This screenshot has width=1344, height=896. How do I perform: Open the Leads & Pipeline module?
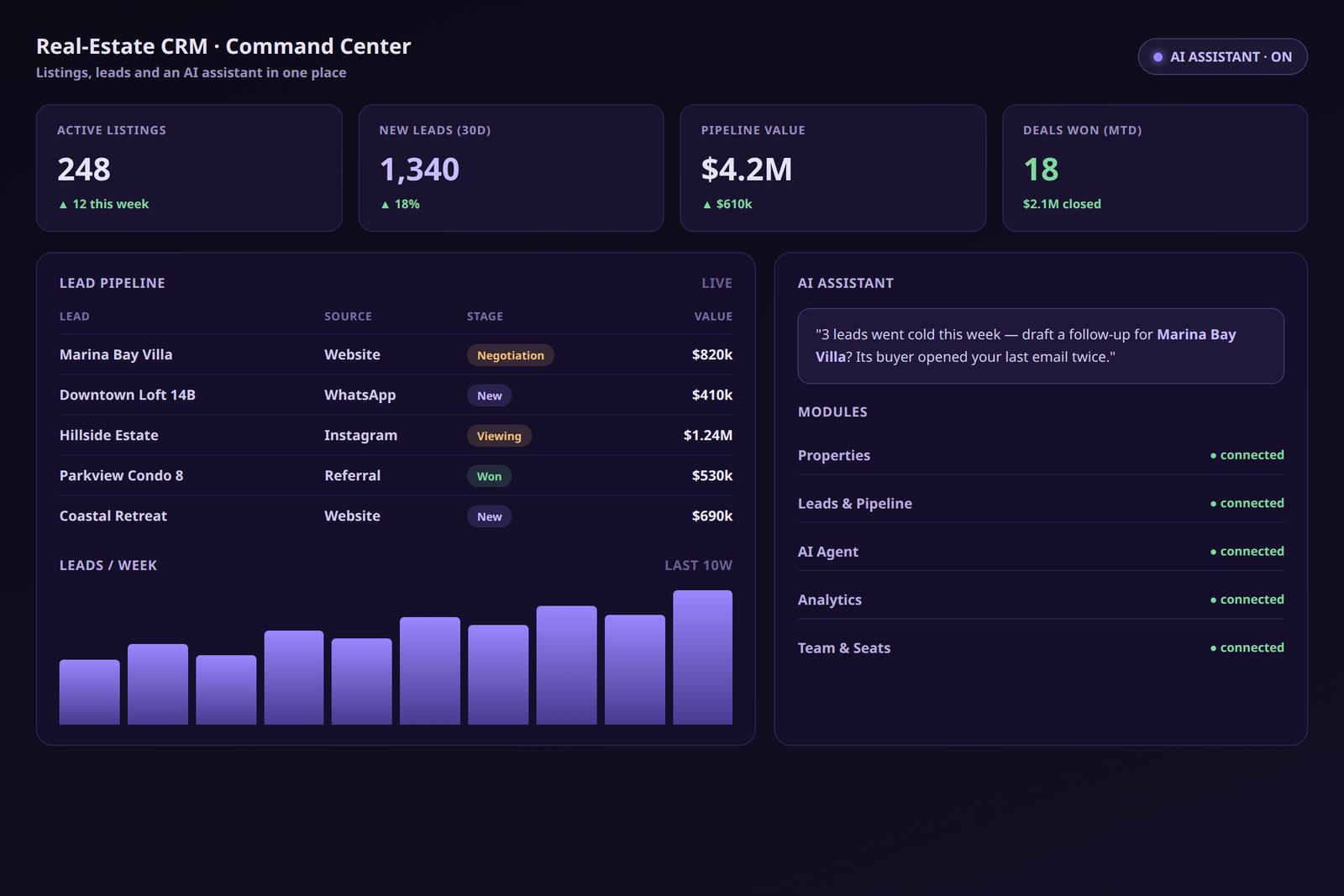pyautogui.click(x=1041, y=503)
